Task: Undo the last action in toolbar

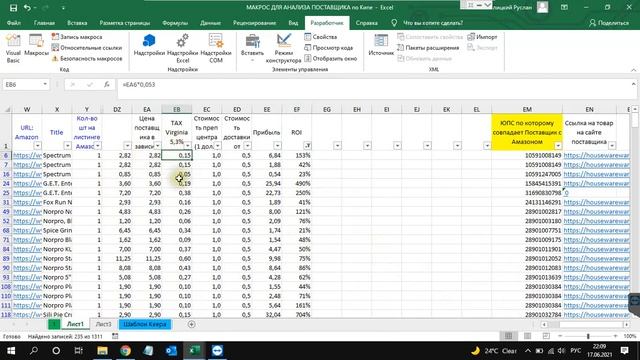Action: click(27, 8)
